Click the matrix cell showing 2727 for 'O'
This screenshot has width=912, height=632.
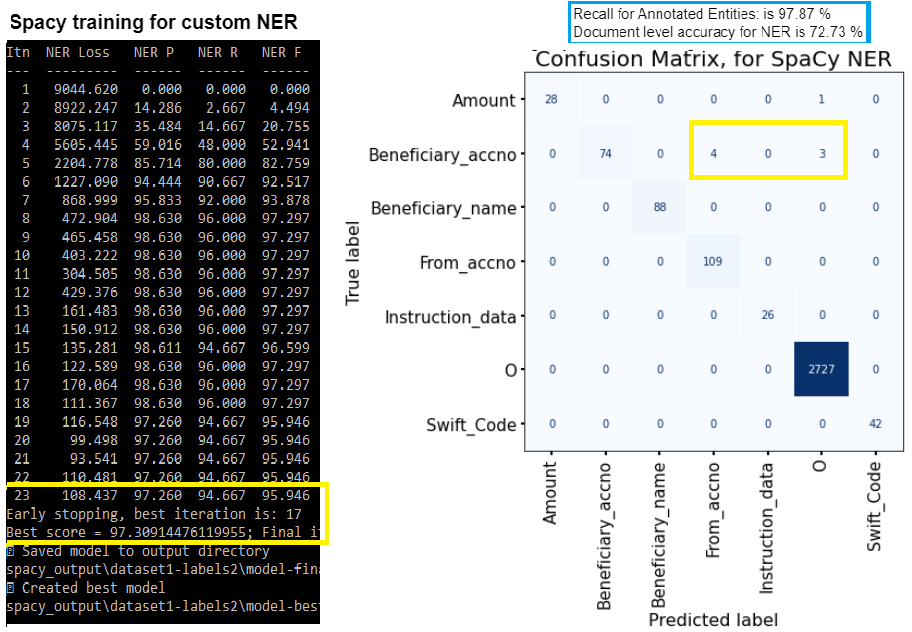click(820, 369)
